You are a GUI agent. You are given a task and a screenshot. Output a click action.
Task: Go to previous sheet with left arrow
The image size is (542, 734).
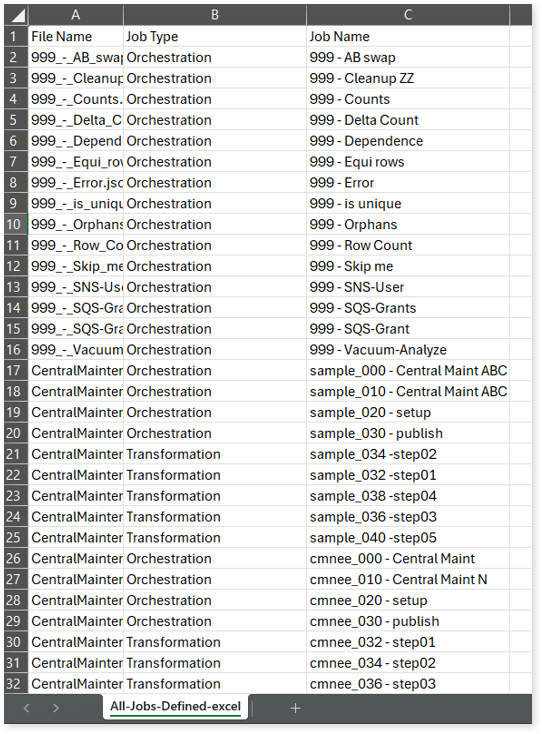coord(27,708)
